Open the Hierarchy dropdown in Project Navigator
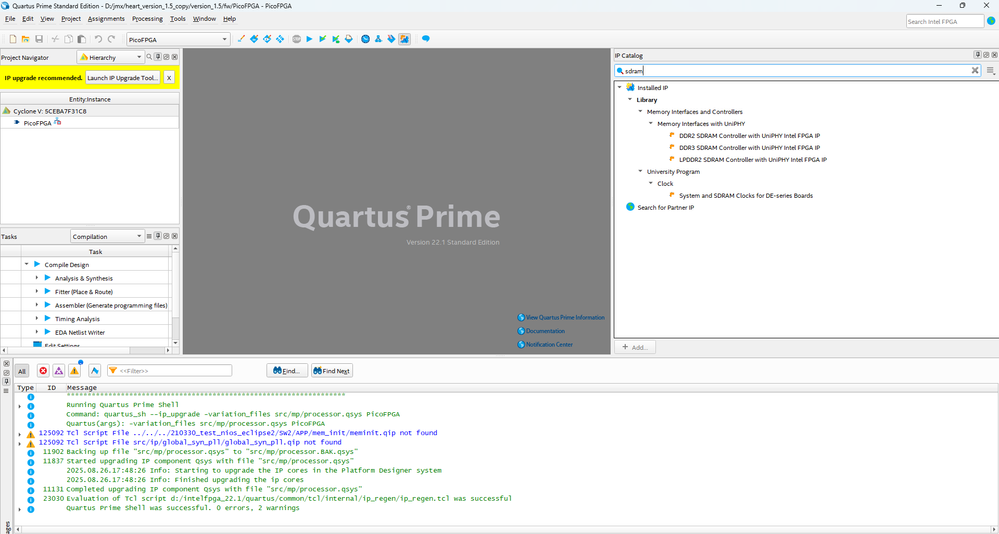 click(x=111, y=57)
